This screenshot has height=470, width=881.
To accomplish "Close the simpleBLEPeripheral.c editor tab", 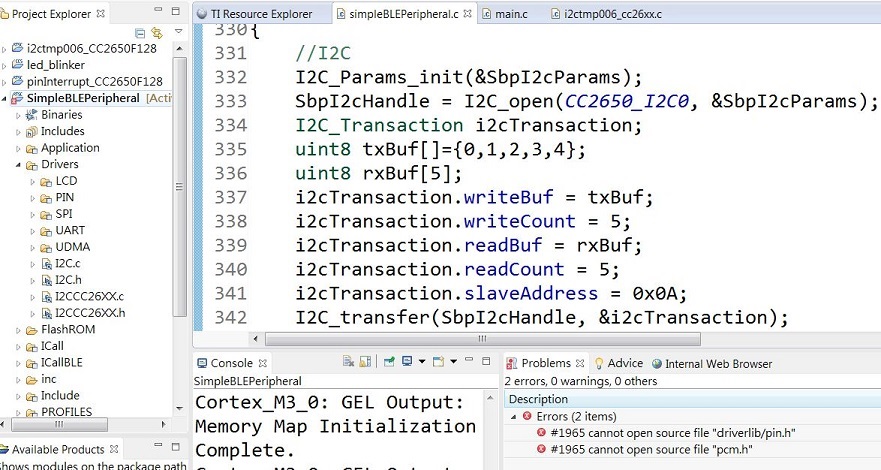I will point(467,14).
